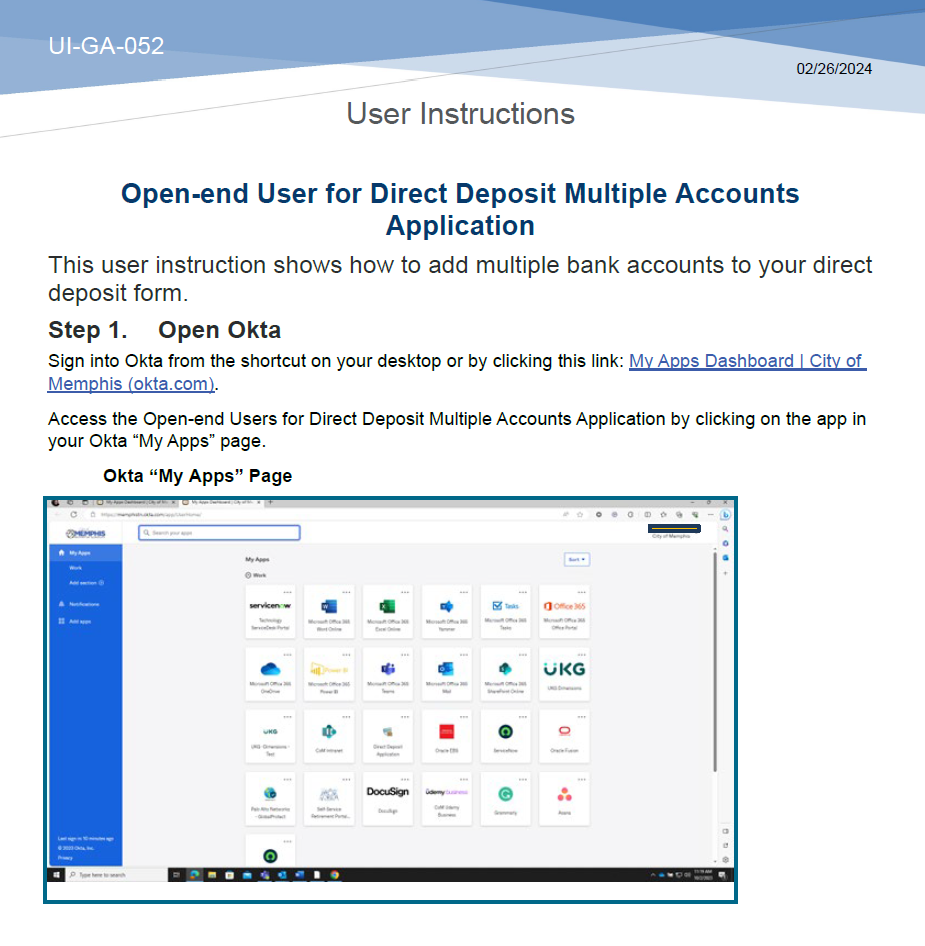Open the Sort dropdown above My Apps
This screenshot has width=925, height=946.
(x=576, y=560)
